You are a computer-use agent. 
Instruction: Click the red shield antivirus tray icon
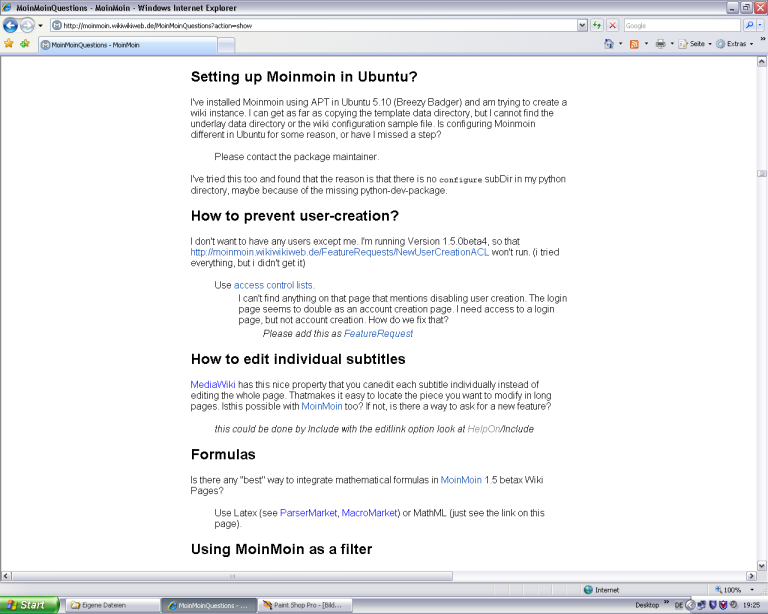(723, 605)
